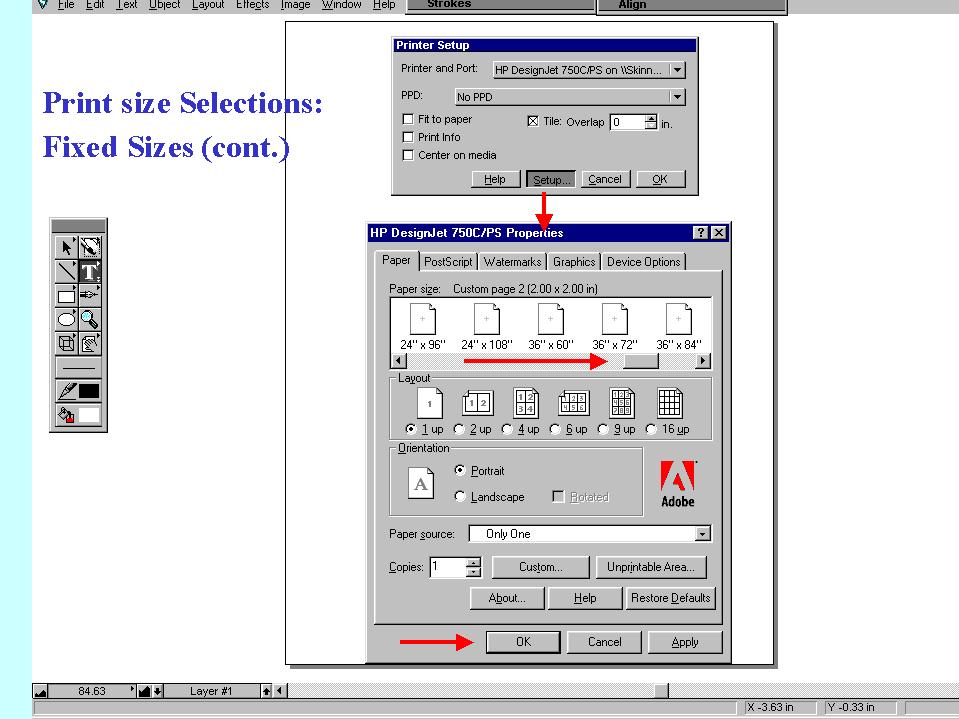Switch to the Device Options tab
The image size is (959, 719).
[x=643, y=262]
